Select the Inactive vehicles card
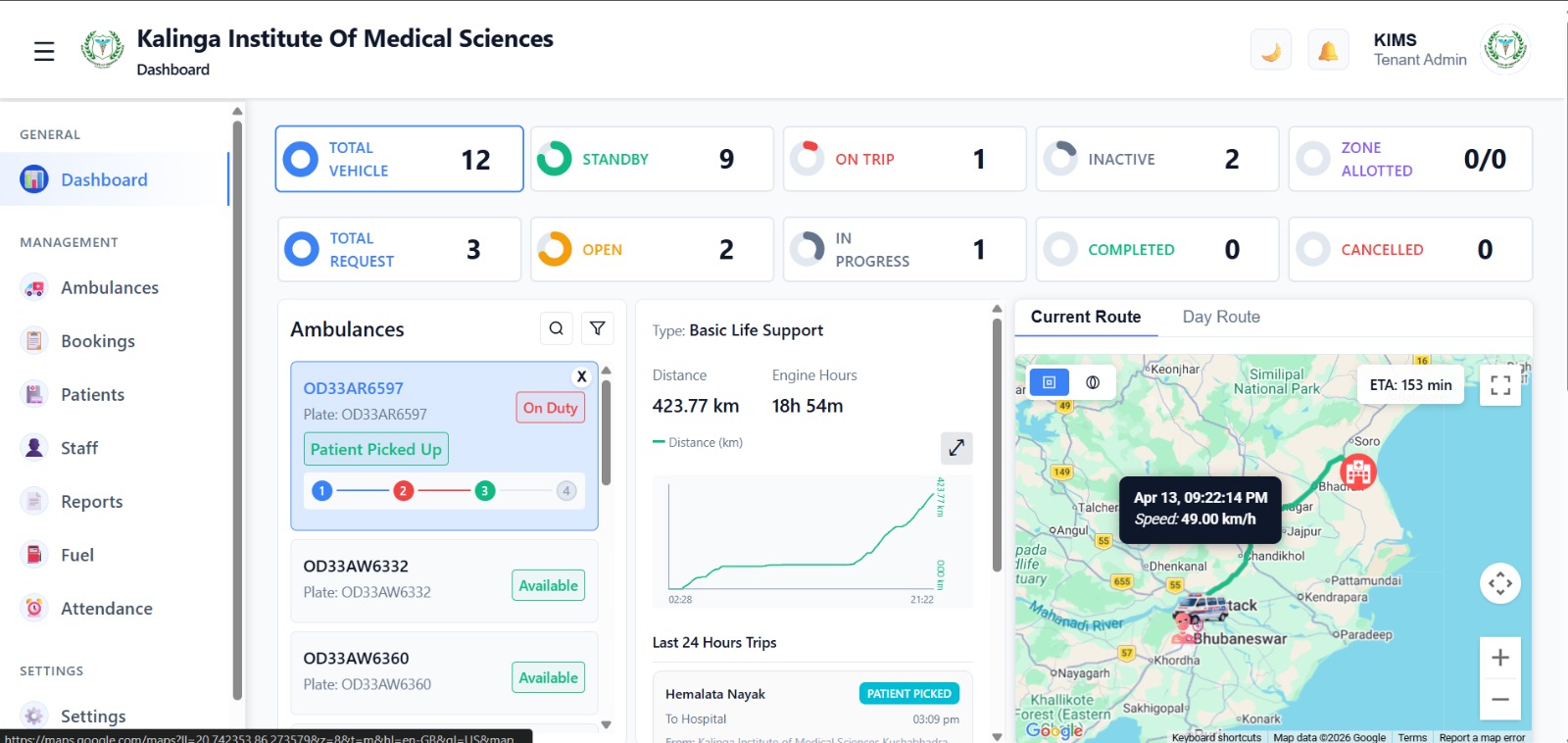Viewport: 1568px width, 743px height. coord(1157,159)
